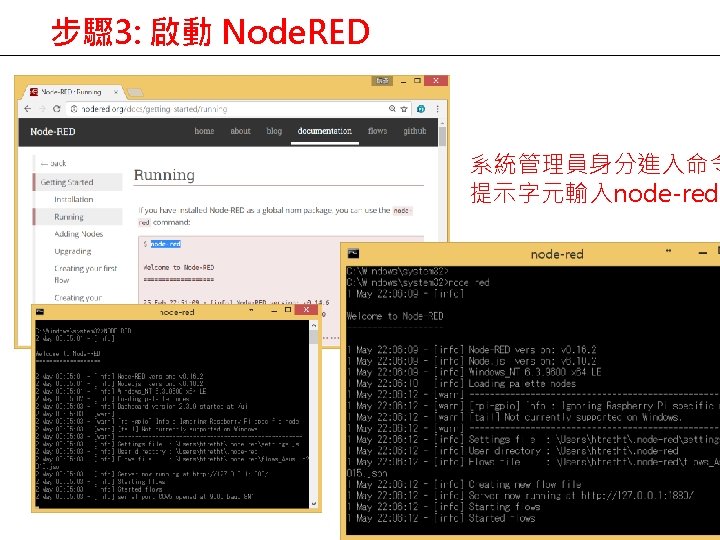
Task: Minimize the large node-red console window
Action: (703, 253)
